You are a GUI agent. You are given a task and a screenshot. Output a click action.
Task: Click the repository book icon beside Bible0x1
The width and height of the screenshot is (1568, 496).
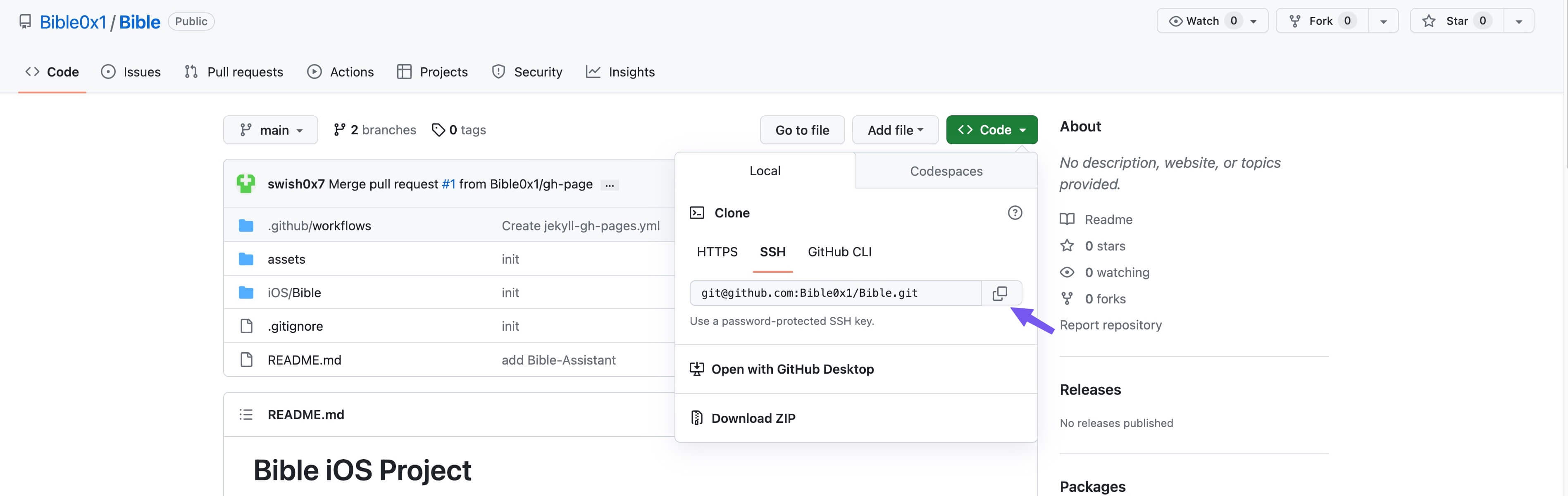[25, 22]
